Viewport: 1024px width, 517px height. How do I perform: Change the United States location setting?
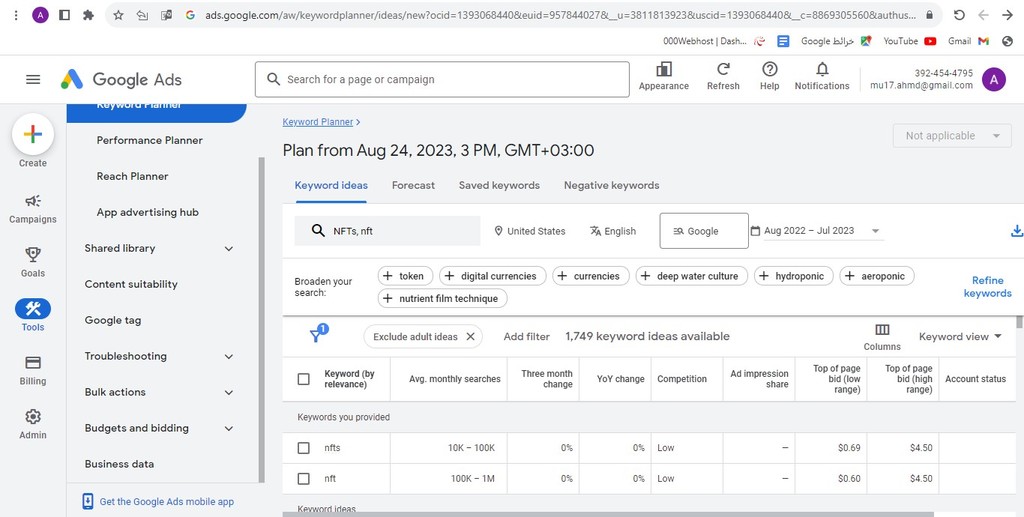pos(530,231)
